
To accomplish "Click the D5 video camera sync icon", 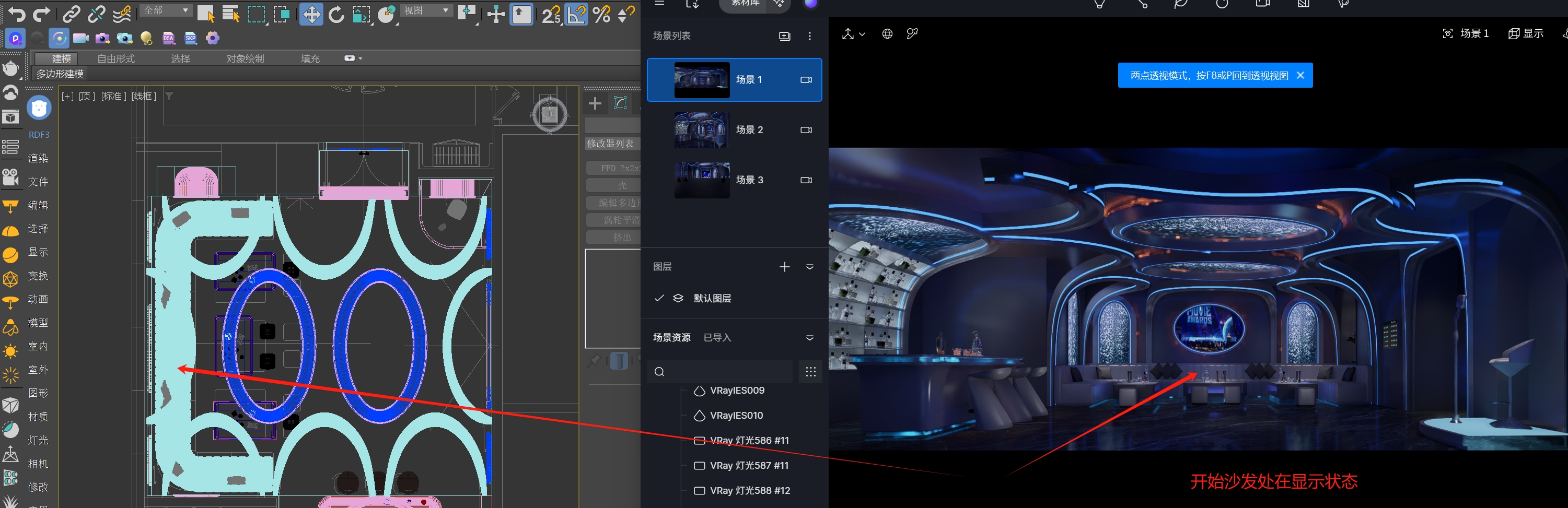I will 81,38.
